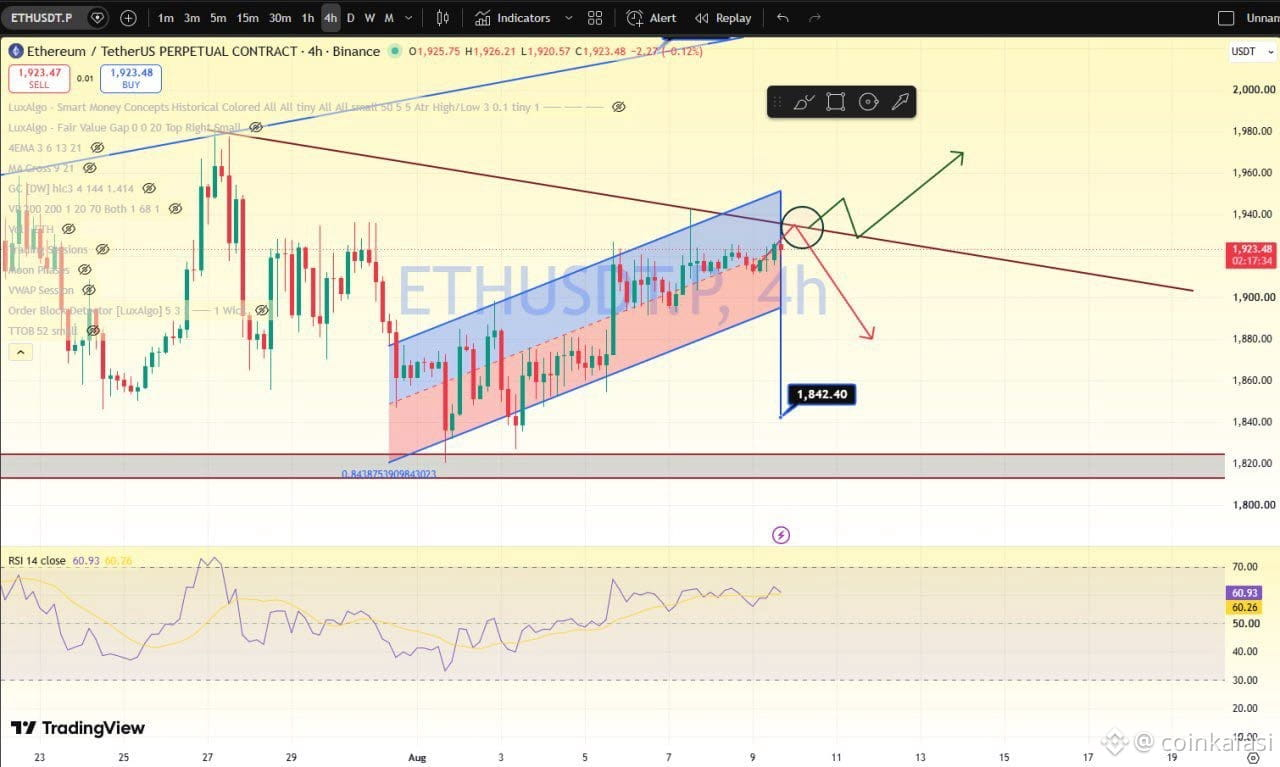Screen dimensions: 1280x767
Task: Click the blue BUY 1,923.48 button
Action: coord(131,78)
